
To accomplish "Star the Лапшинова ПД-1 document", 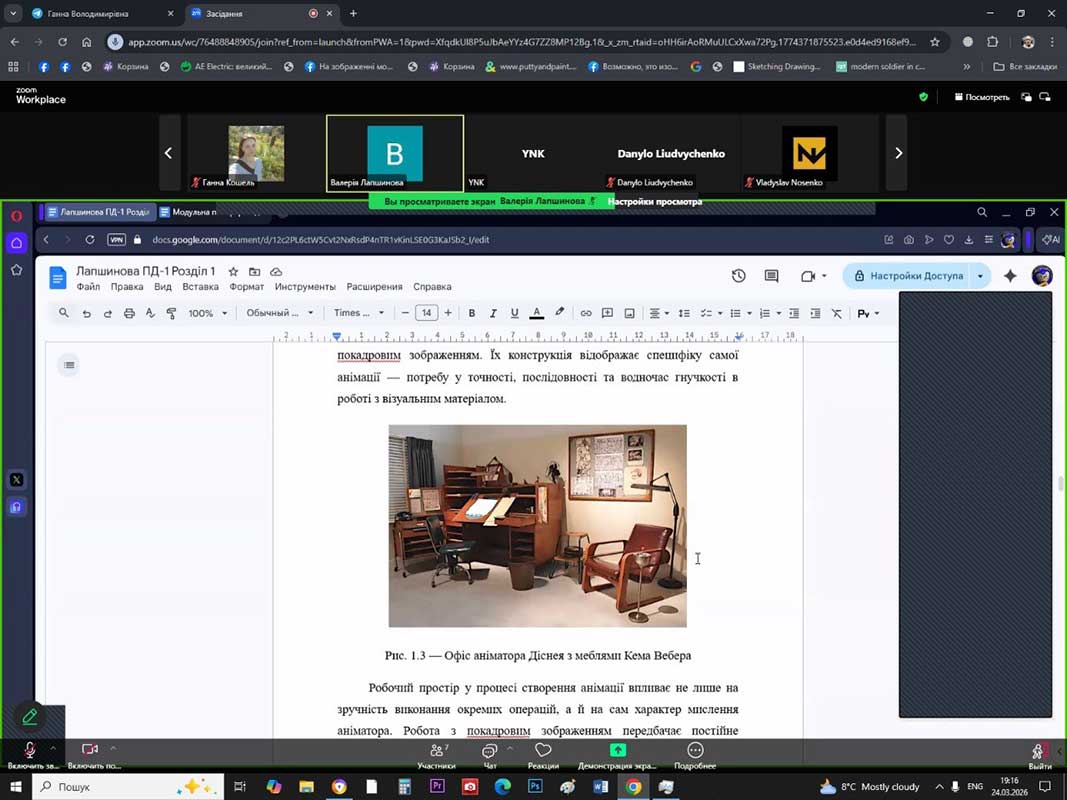I will coord(233,272).
